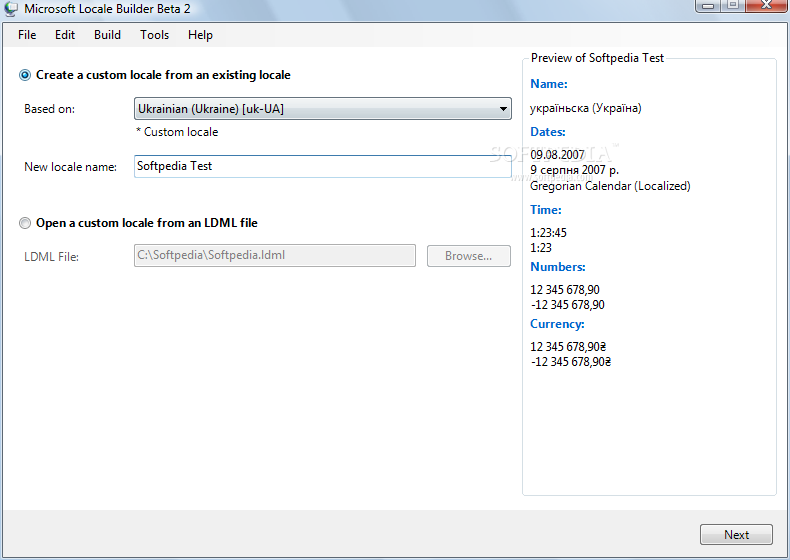Click the time value '1:23:45'
790x560 pixels.
tap(548, 233)
